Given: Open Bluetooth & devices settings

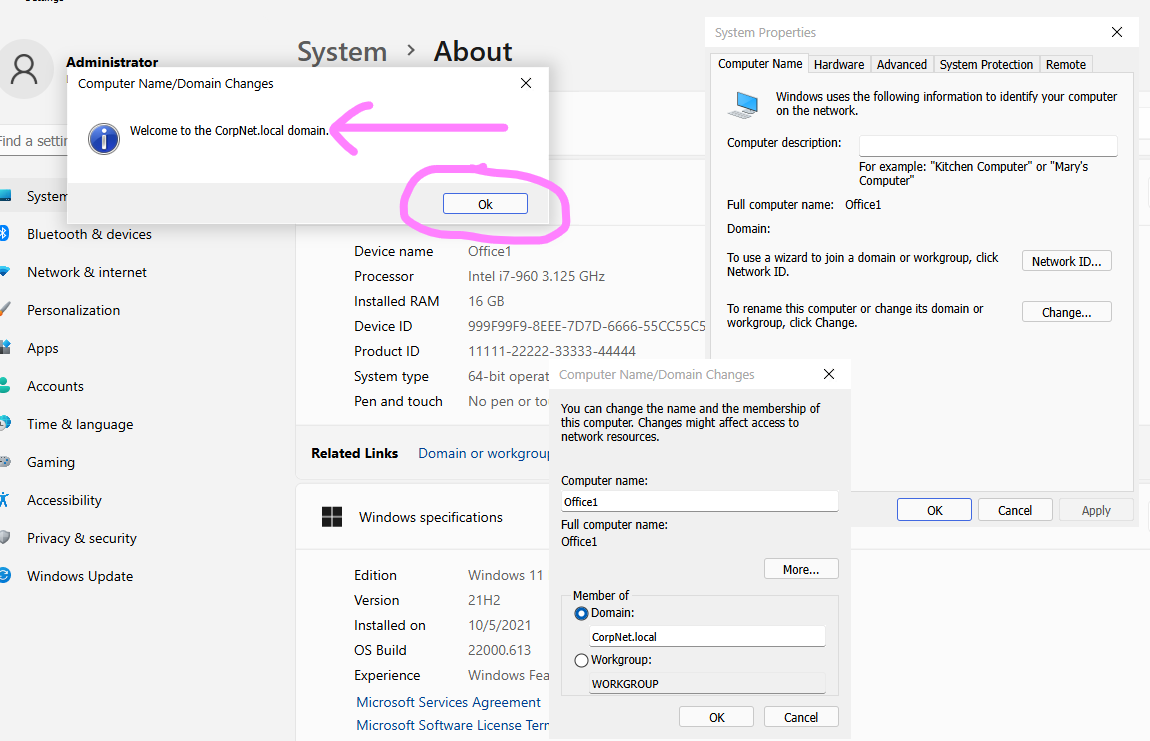Looking at the screenshot, I should [89, 234].
